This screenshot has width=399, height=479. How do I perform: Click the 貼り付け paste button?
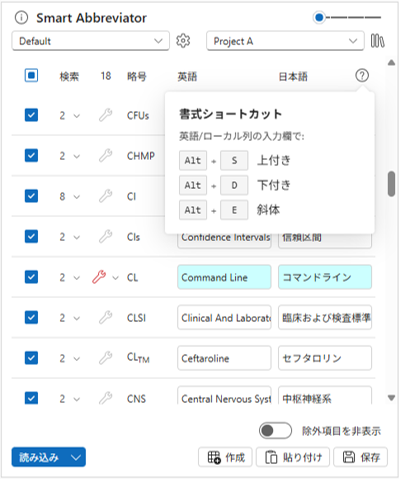pyautogui.click(x=293, y=457)
